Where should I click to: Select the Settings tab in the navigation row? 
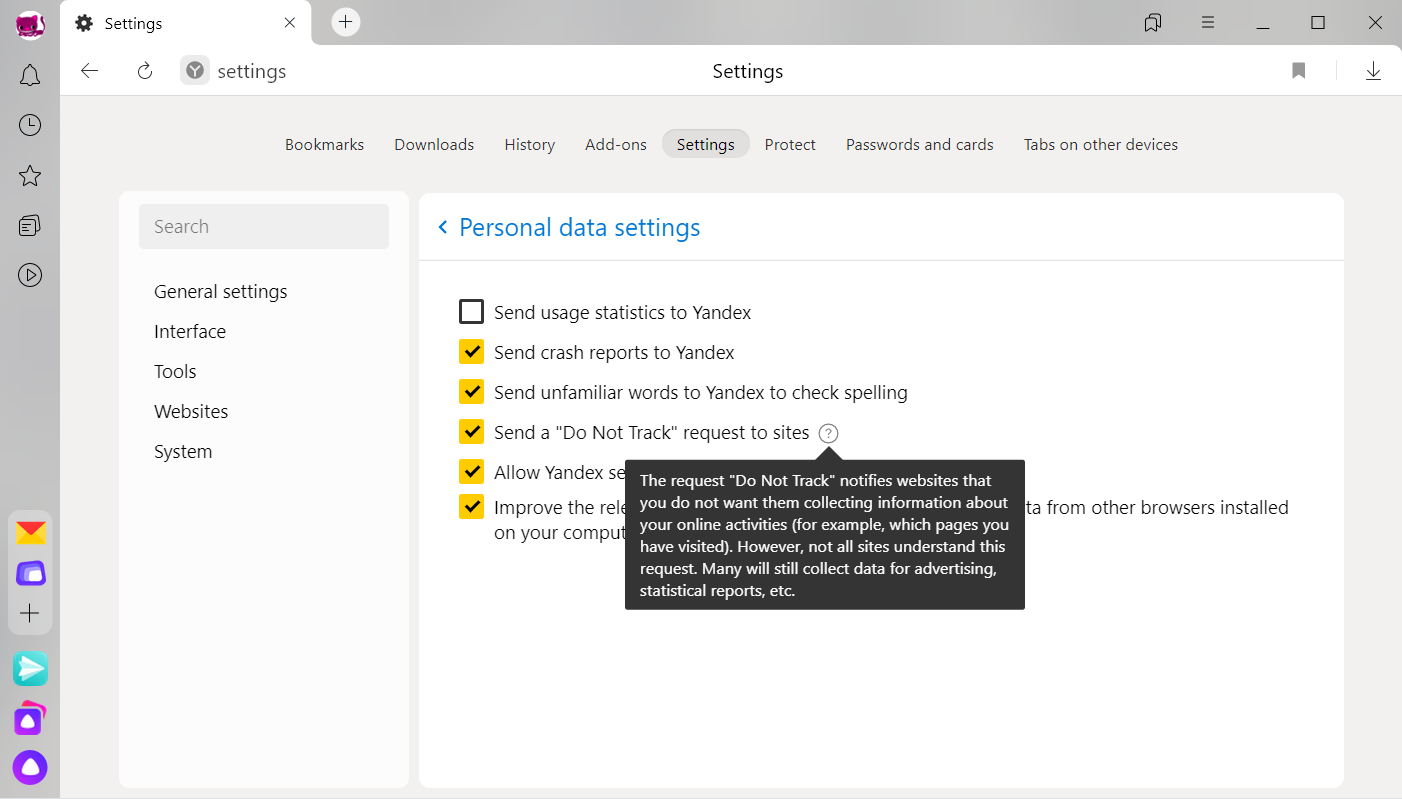(706, 144)
